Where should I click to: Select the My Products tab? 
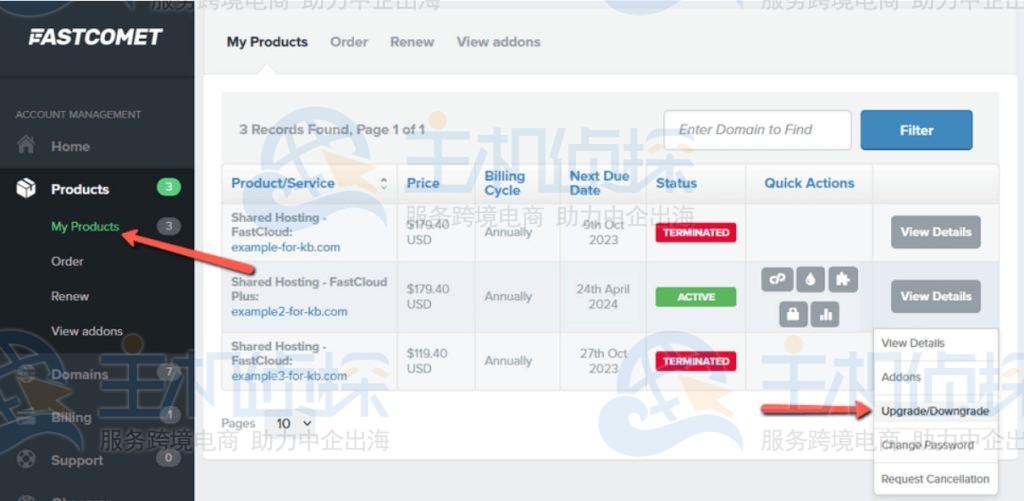[x=267, y=42]
